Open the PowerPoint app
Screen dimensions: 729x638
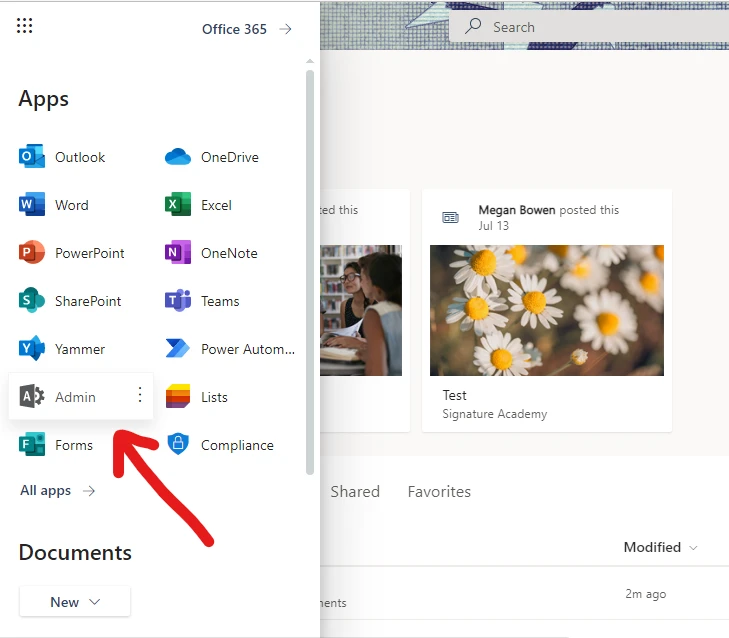point(72,253)
